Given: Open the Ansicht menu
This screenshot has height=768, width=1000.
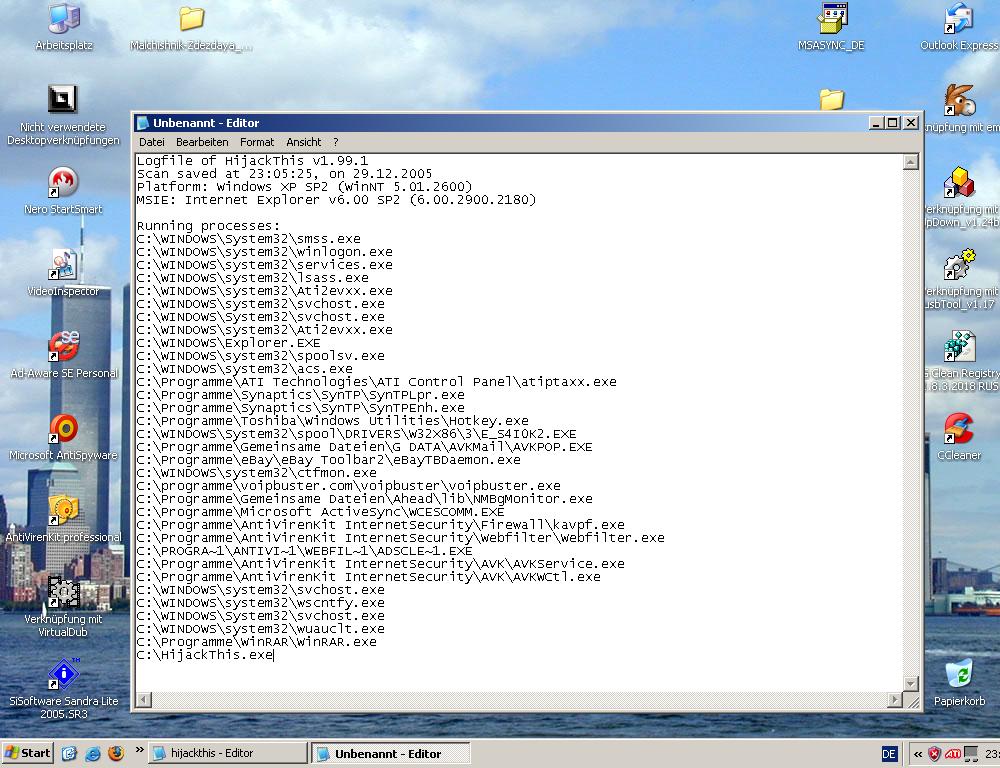Looking at the screenshot, I should pyautogui.click(x=304, y=142).
